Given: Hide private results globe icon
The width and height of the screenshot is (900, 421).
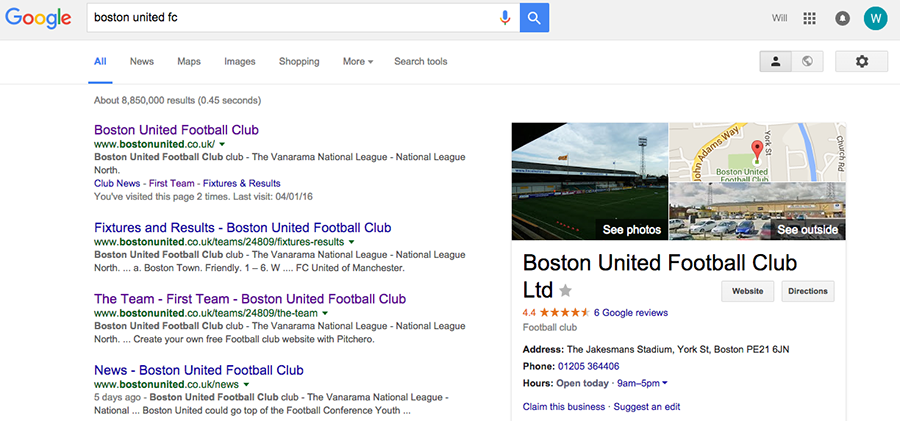Looking at the screenshot, I should [x=807, y=61].
